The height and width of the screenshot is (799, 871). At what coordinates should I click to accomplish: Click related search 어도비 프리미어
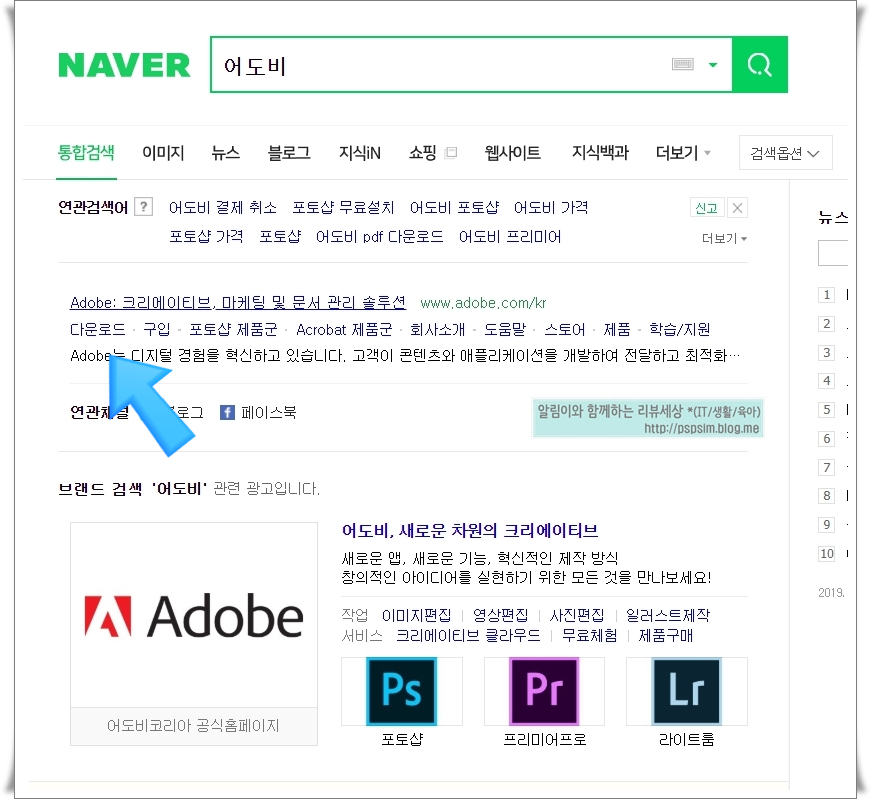click(x=509, y=237)
